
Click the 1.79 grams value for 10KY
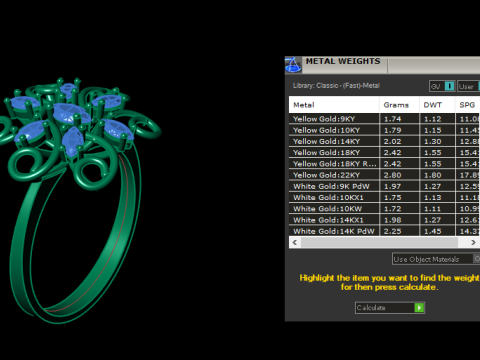(392, 130)
